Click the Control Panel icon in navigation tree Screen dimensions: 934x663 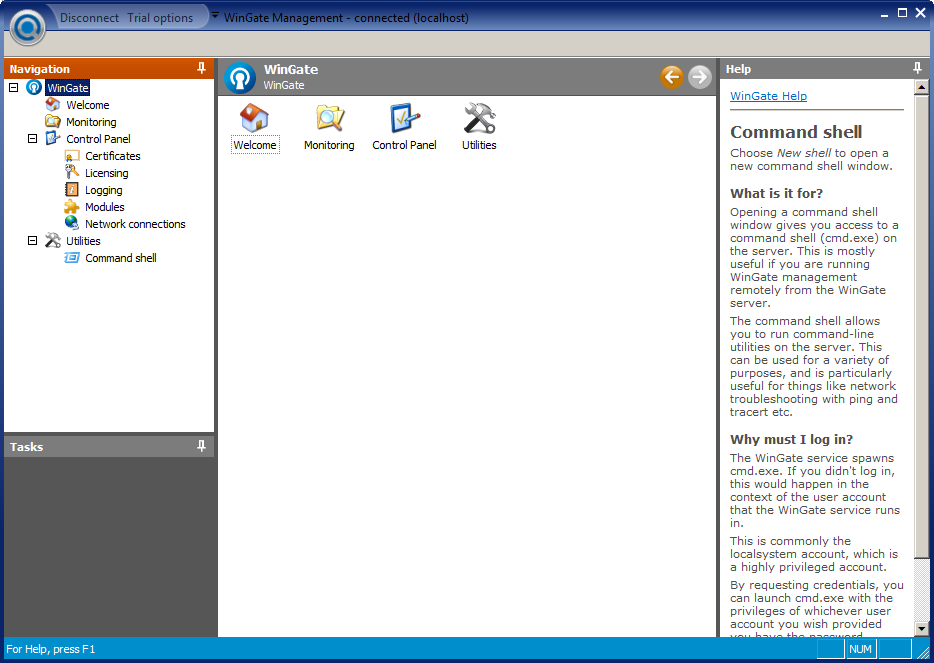pyautogui.click(x=53, y=138)
